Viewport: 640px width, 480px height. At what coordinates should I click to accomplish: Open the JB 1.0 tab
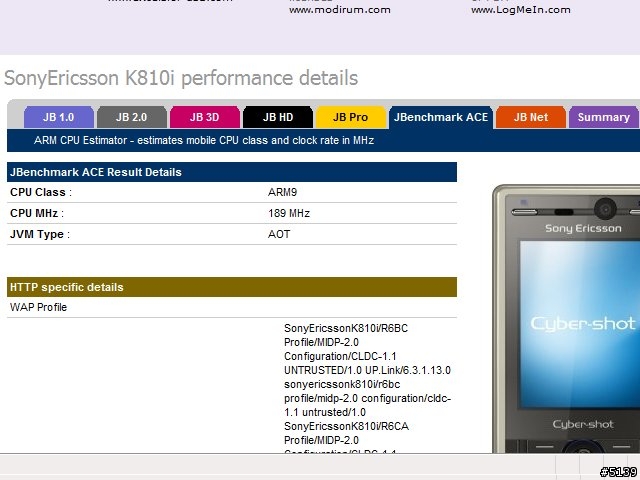[59, 117]
